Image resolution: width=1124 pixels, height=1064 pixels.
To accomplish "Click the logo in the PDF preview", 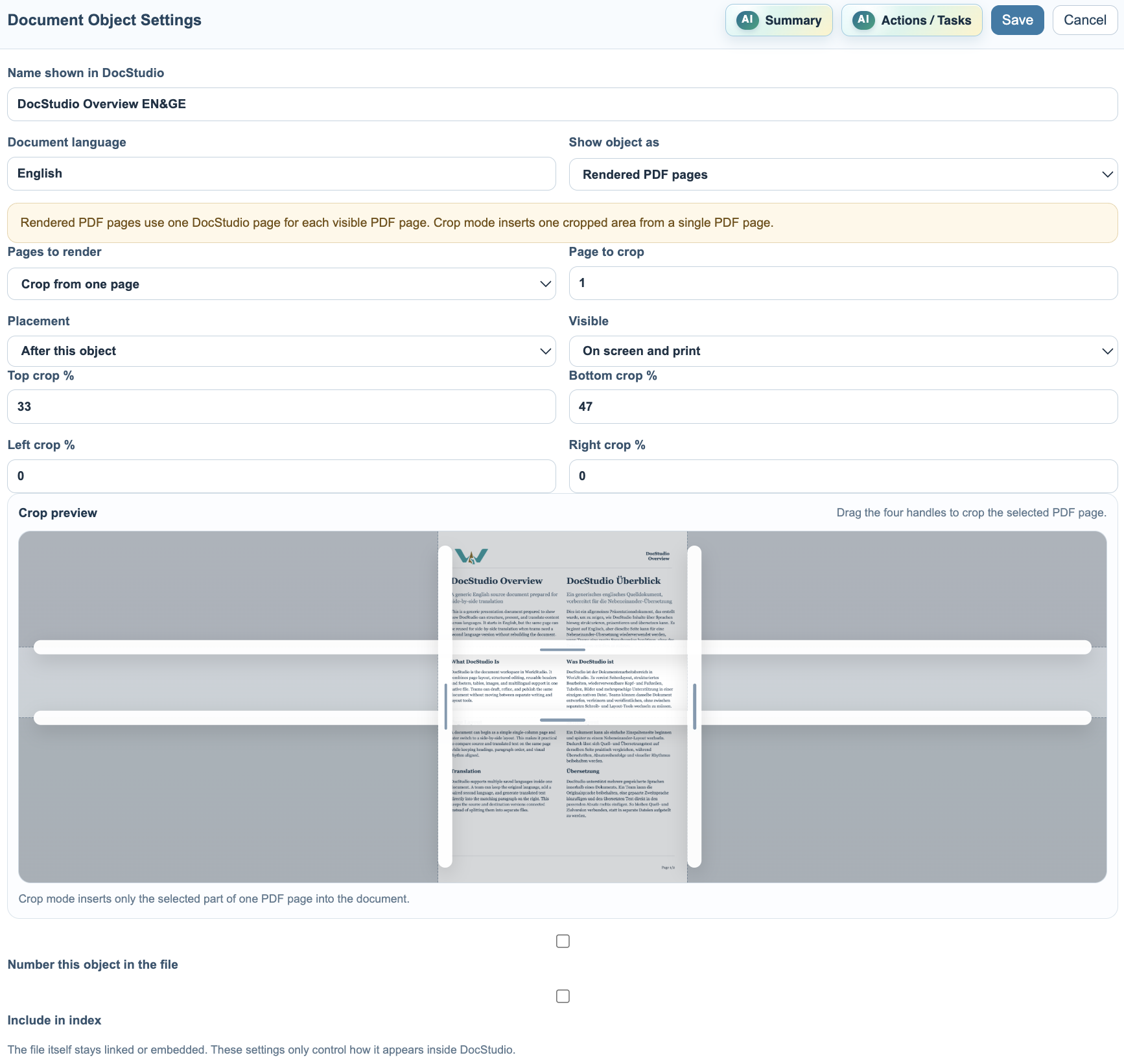I will click(x=471, y=556).
